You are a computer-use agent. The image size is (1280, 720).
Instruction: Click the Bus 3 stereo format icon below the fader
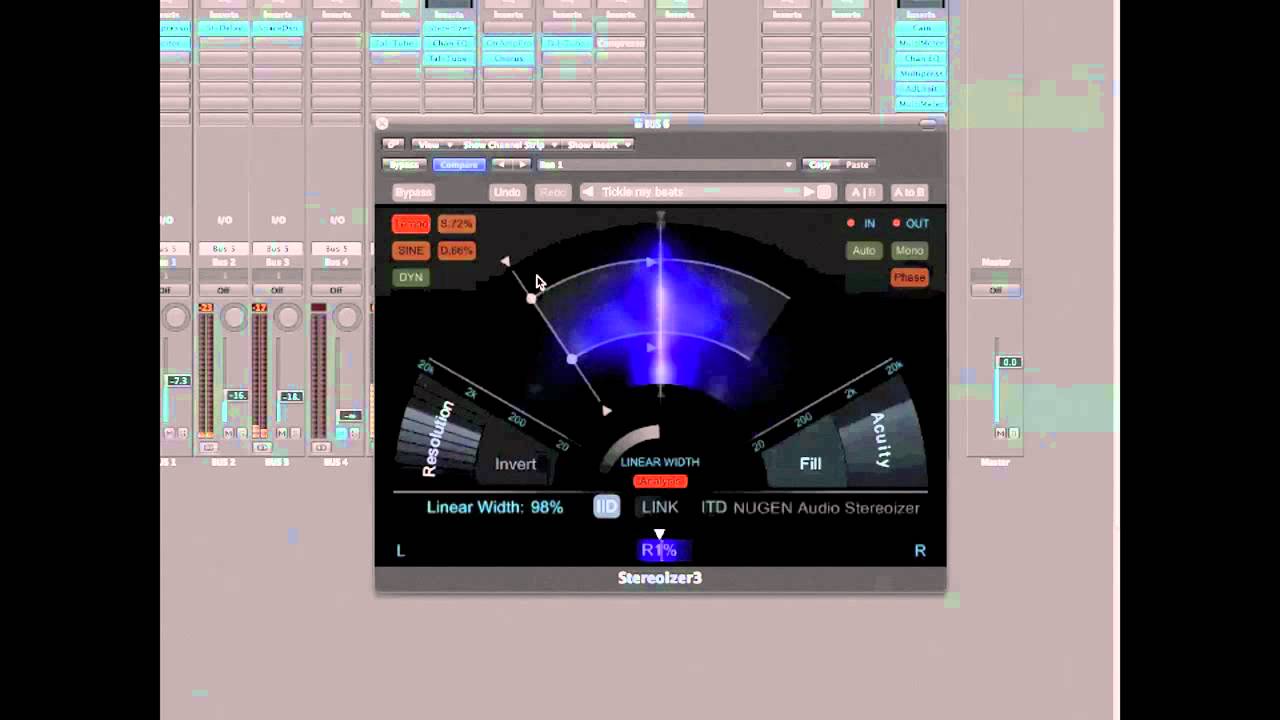click(x=262, y=447)
